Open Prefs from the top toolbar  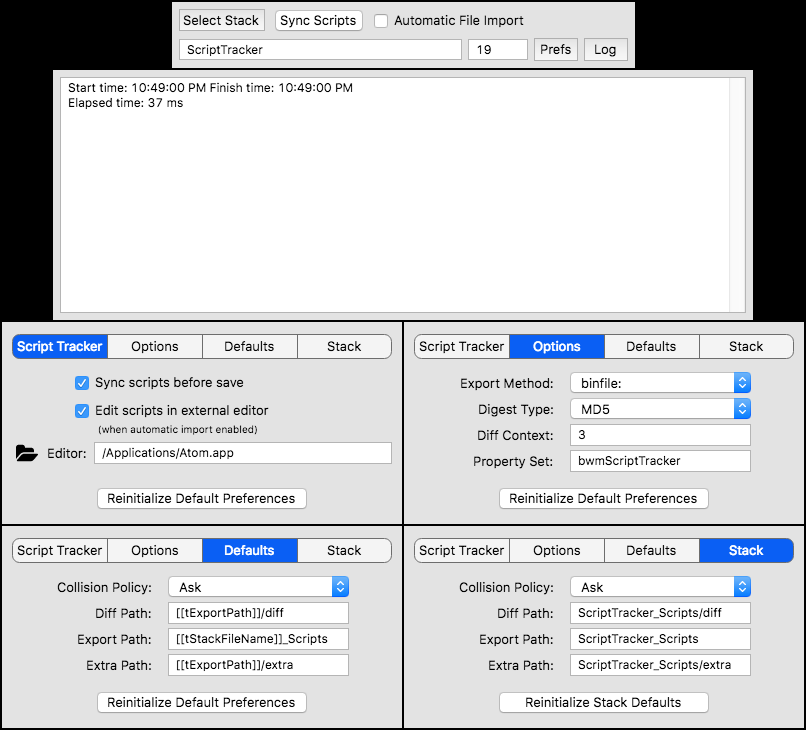[555, 49]
